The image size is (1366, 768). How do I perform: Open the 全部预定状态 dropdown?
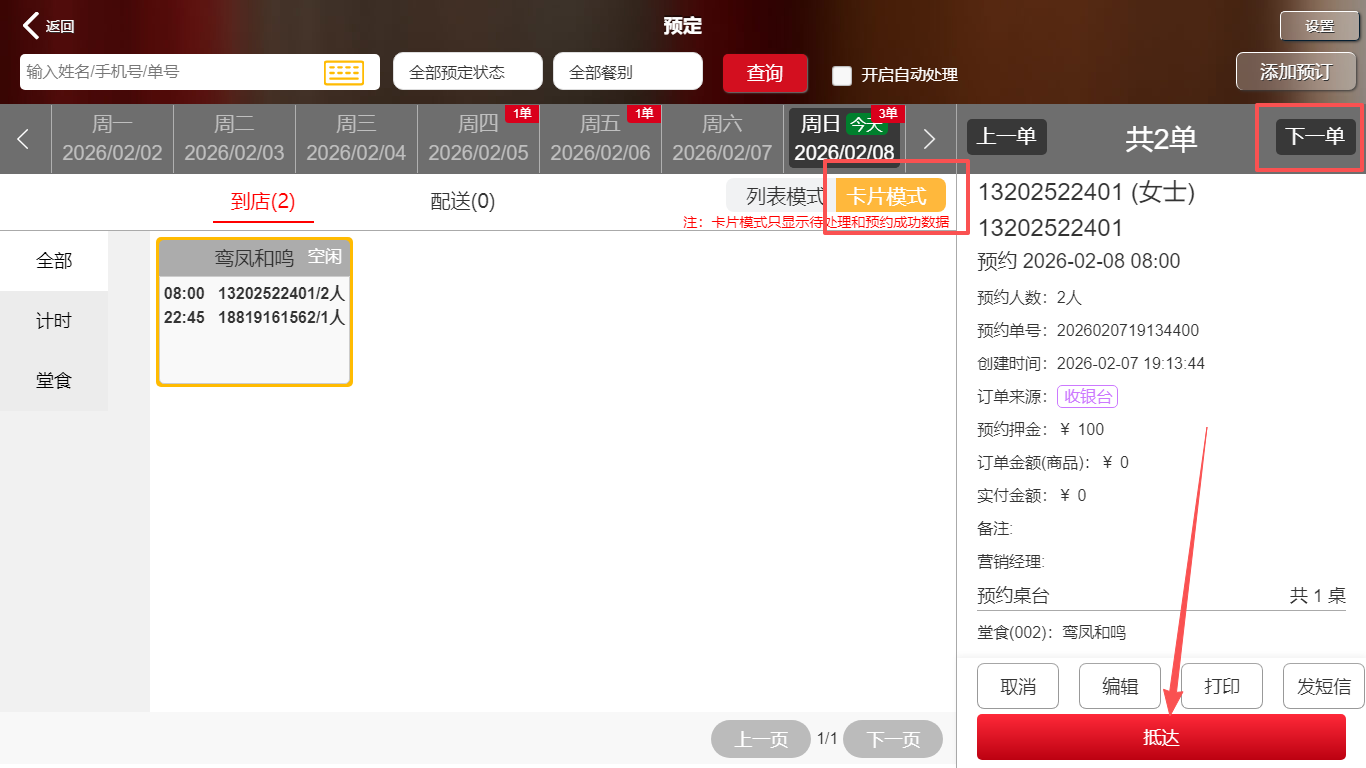467,72
